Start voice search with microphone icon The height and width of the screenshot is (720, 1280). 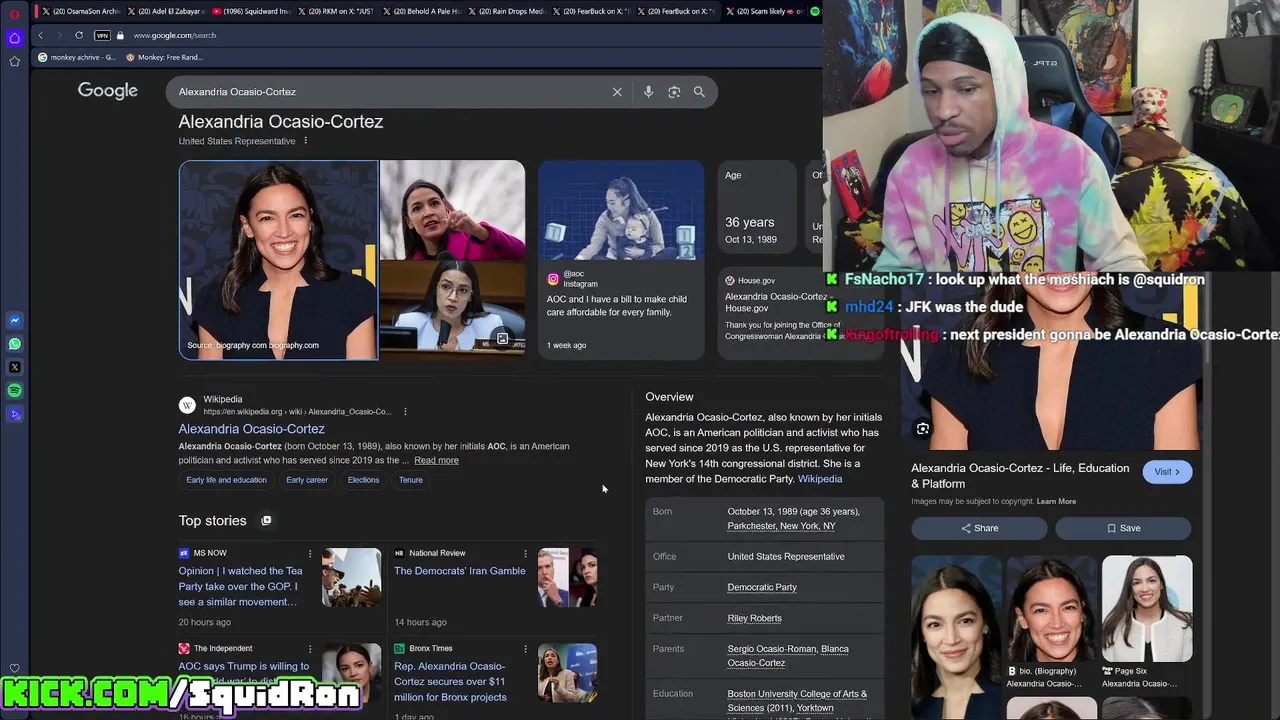coord(648,92)
